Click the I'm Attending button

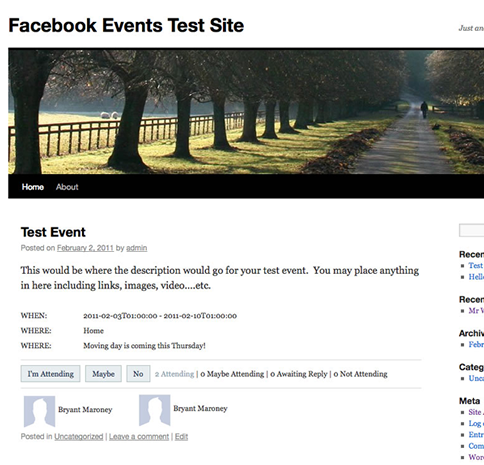[x=50, y=374]
